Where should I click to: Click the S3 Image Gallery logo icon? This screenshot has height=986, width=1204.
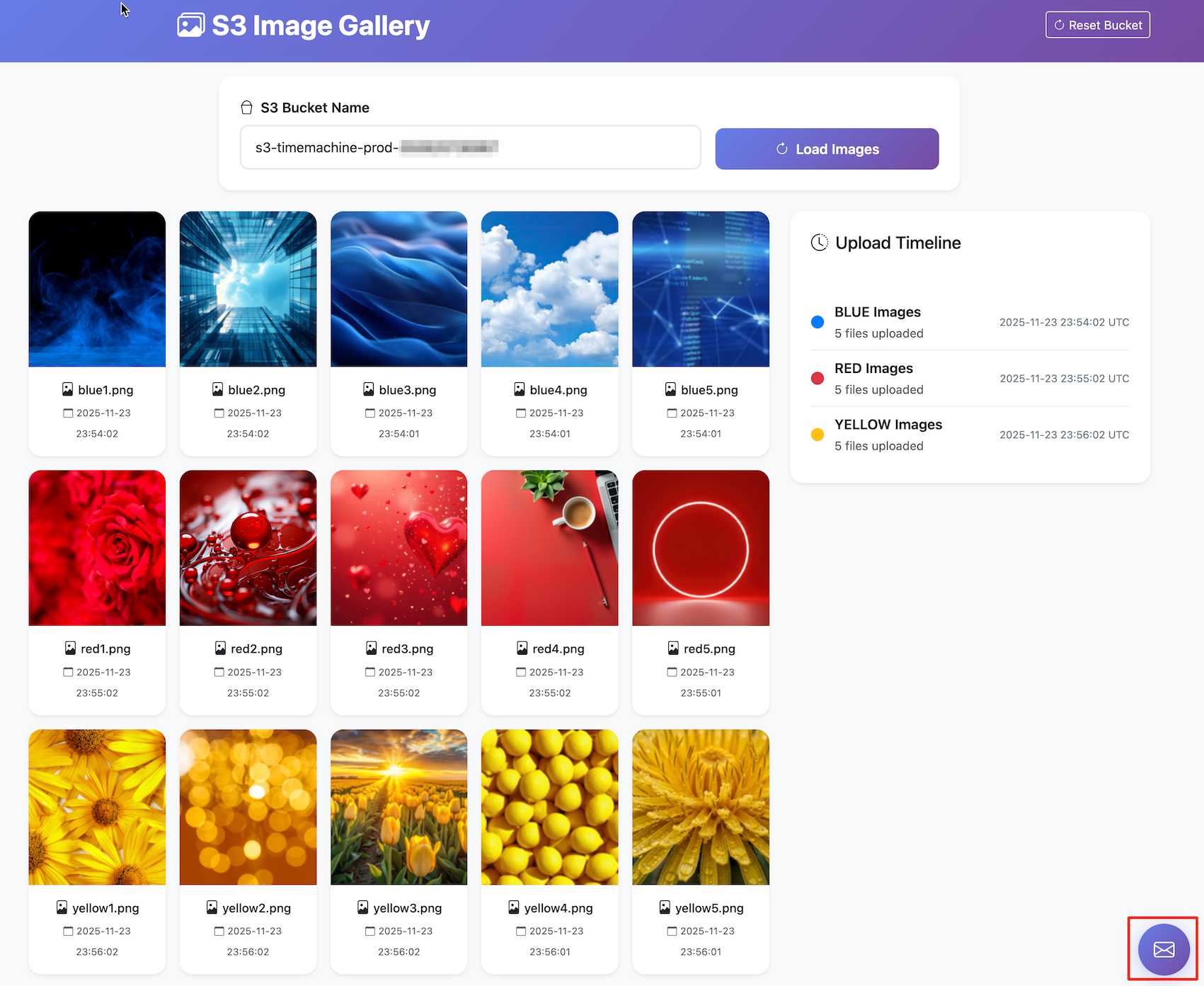[x=190, y=25]
